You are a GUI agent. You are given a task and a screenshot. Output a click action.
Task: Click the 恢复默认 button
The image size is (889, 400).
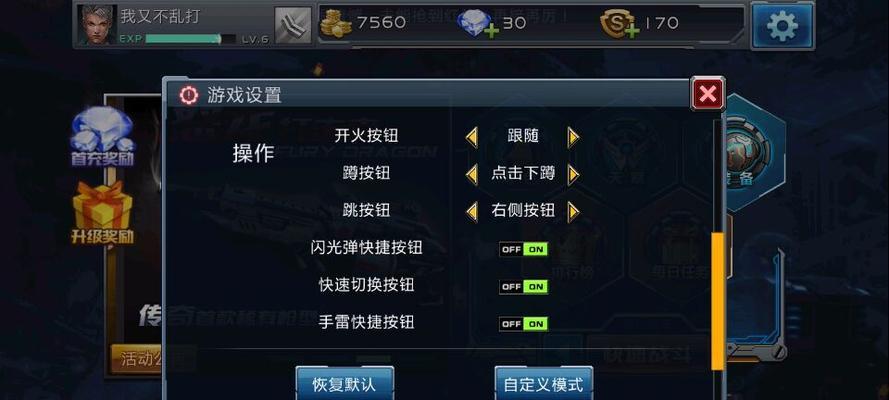click(345, 384)
